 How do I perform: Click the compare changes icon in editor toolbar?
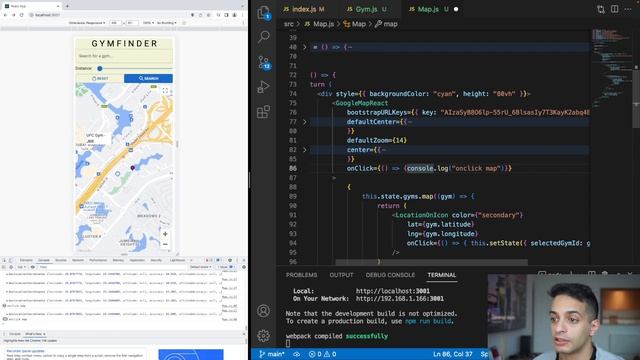point(600,9)
